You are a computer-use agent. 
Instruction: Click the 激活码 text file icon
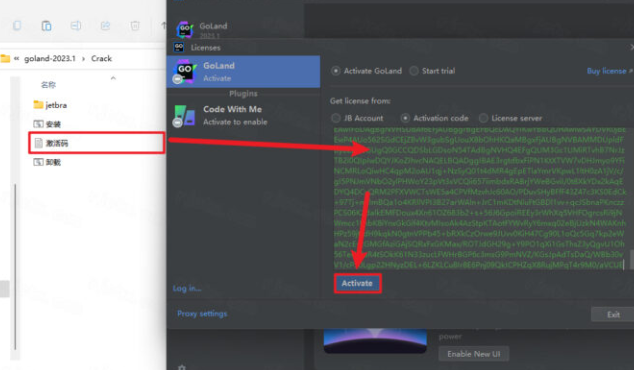(x=38, y=143)
